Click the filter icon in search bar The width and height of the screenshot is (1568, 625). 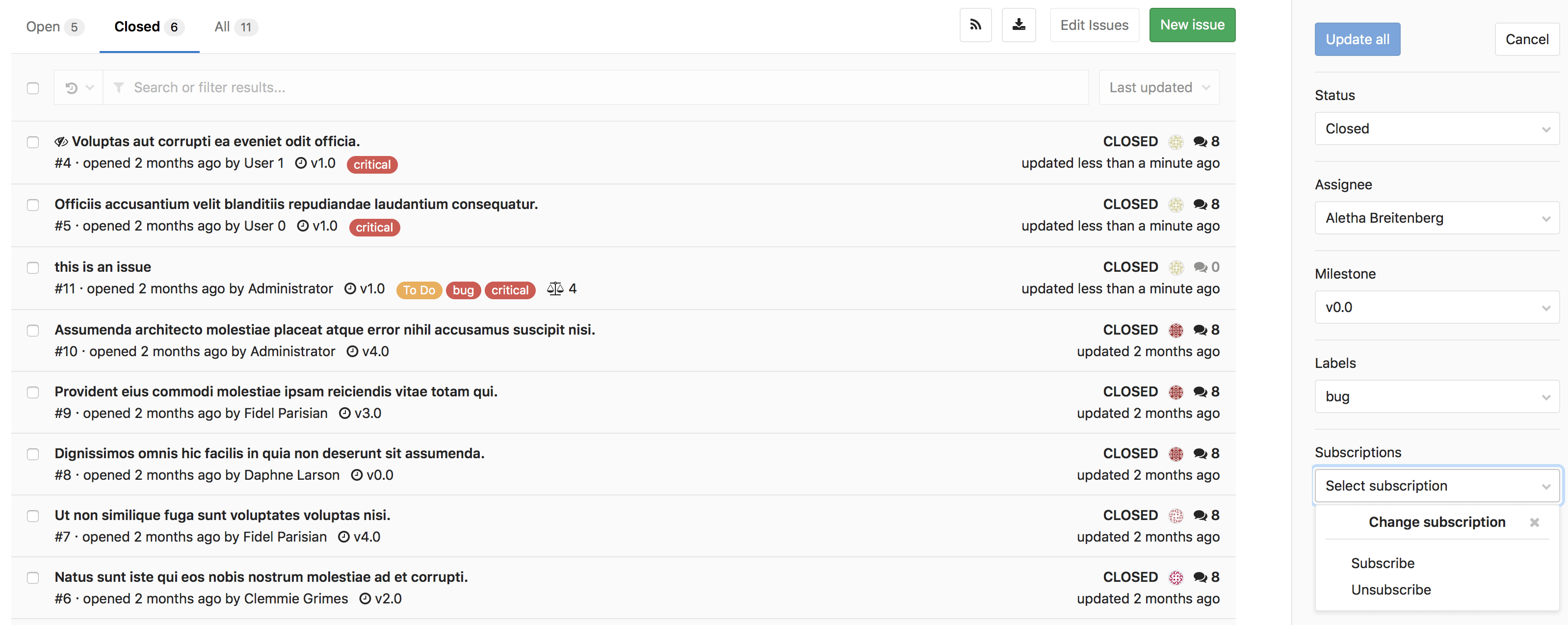click(119, 87)
